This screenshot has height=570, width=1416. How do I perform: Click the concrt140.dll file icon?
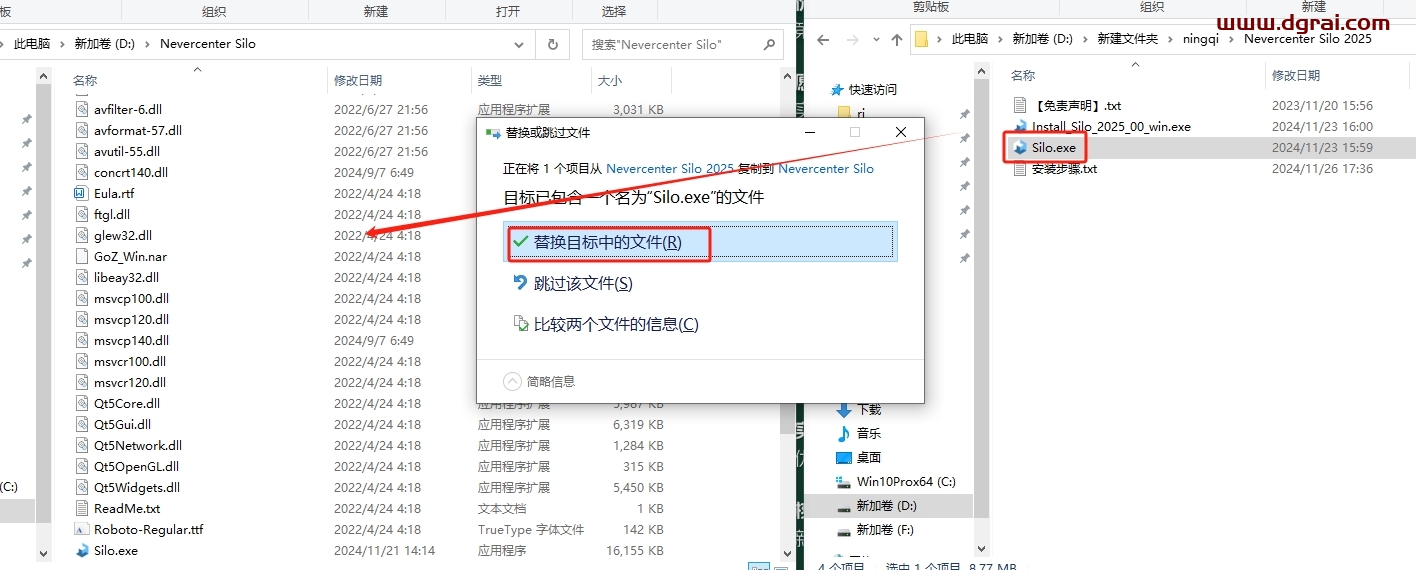point(83,172)
